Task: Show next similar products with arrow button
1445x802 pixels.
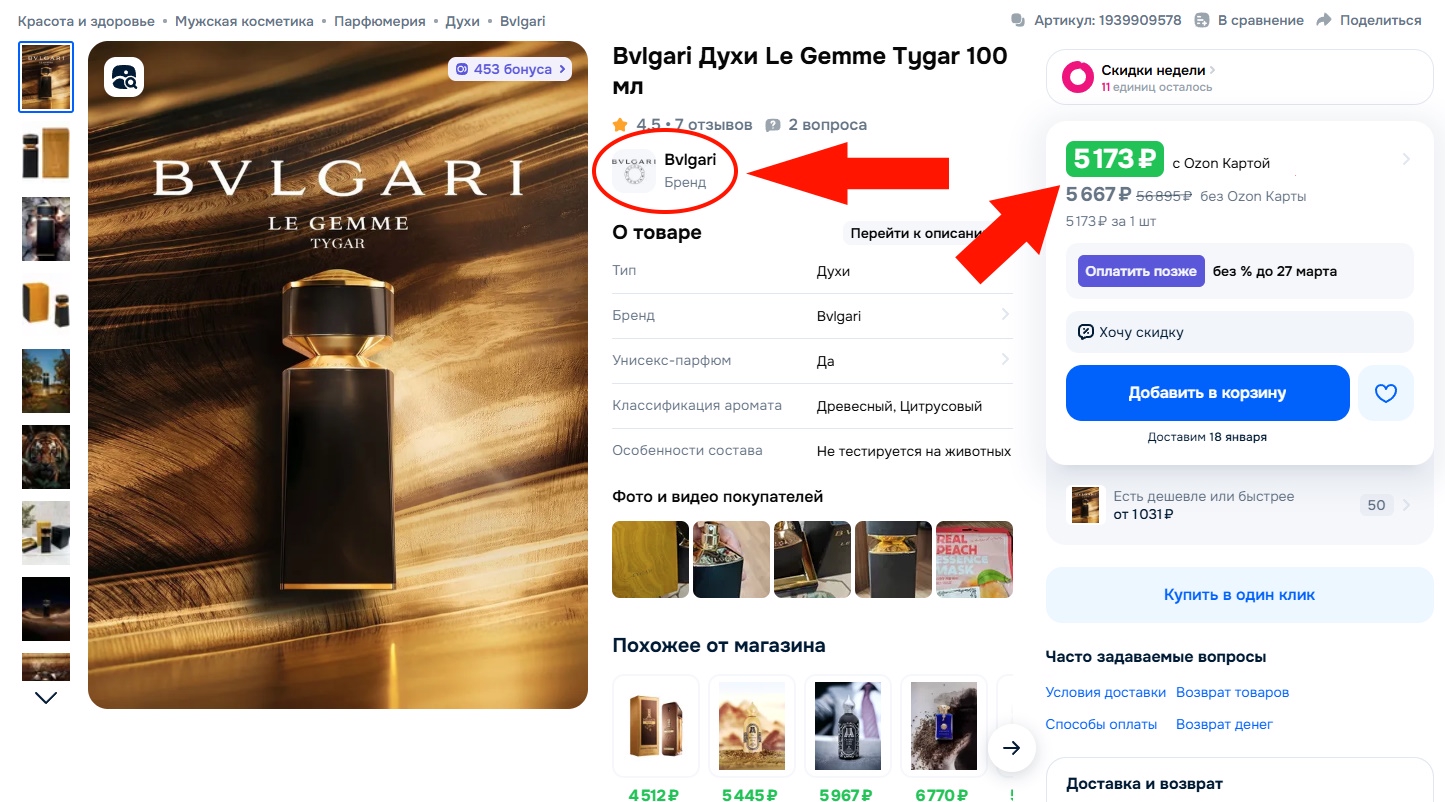Action: (1012, 748)
